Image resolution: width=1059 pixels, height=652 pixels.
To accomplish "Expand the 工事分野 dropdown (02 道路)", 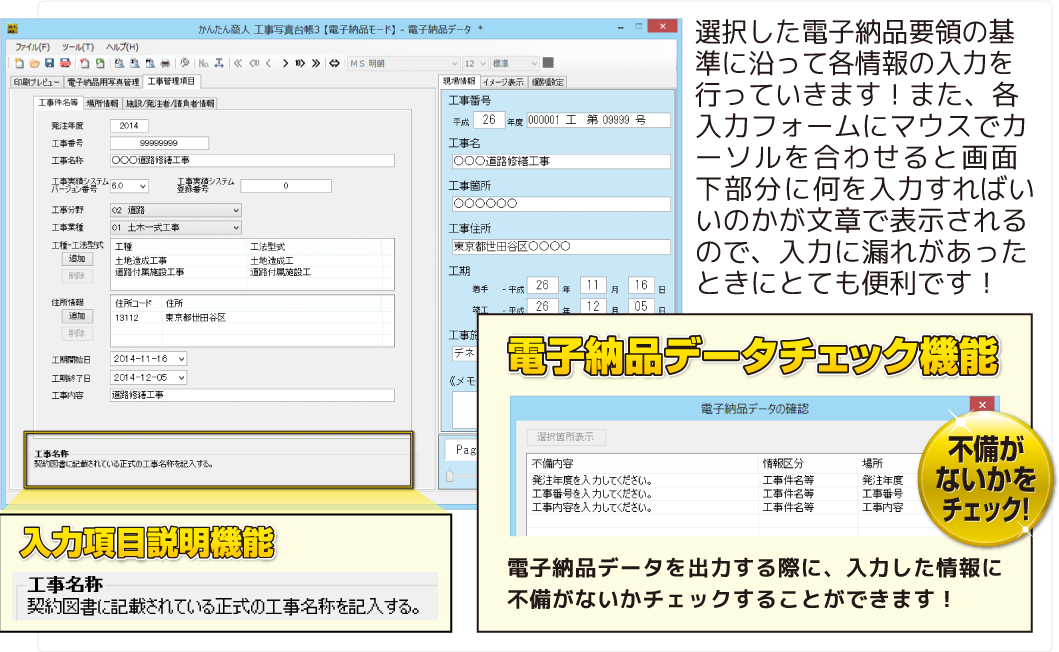I will tap(176, 210).
